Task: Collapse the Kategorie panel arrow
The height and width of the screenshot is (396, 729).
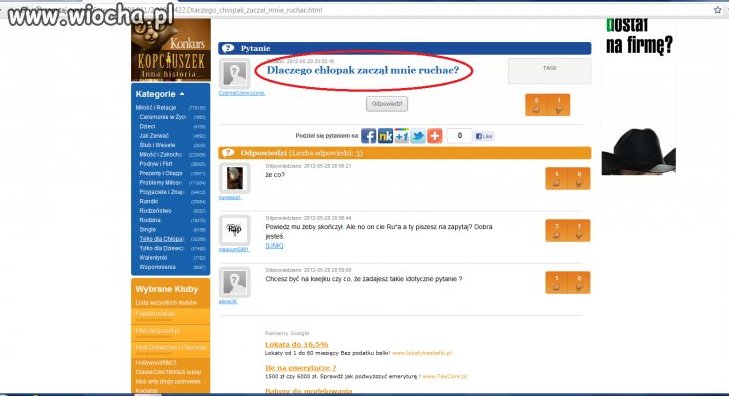Action: click(182, 94)
